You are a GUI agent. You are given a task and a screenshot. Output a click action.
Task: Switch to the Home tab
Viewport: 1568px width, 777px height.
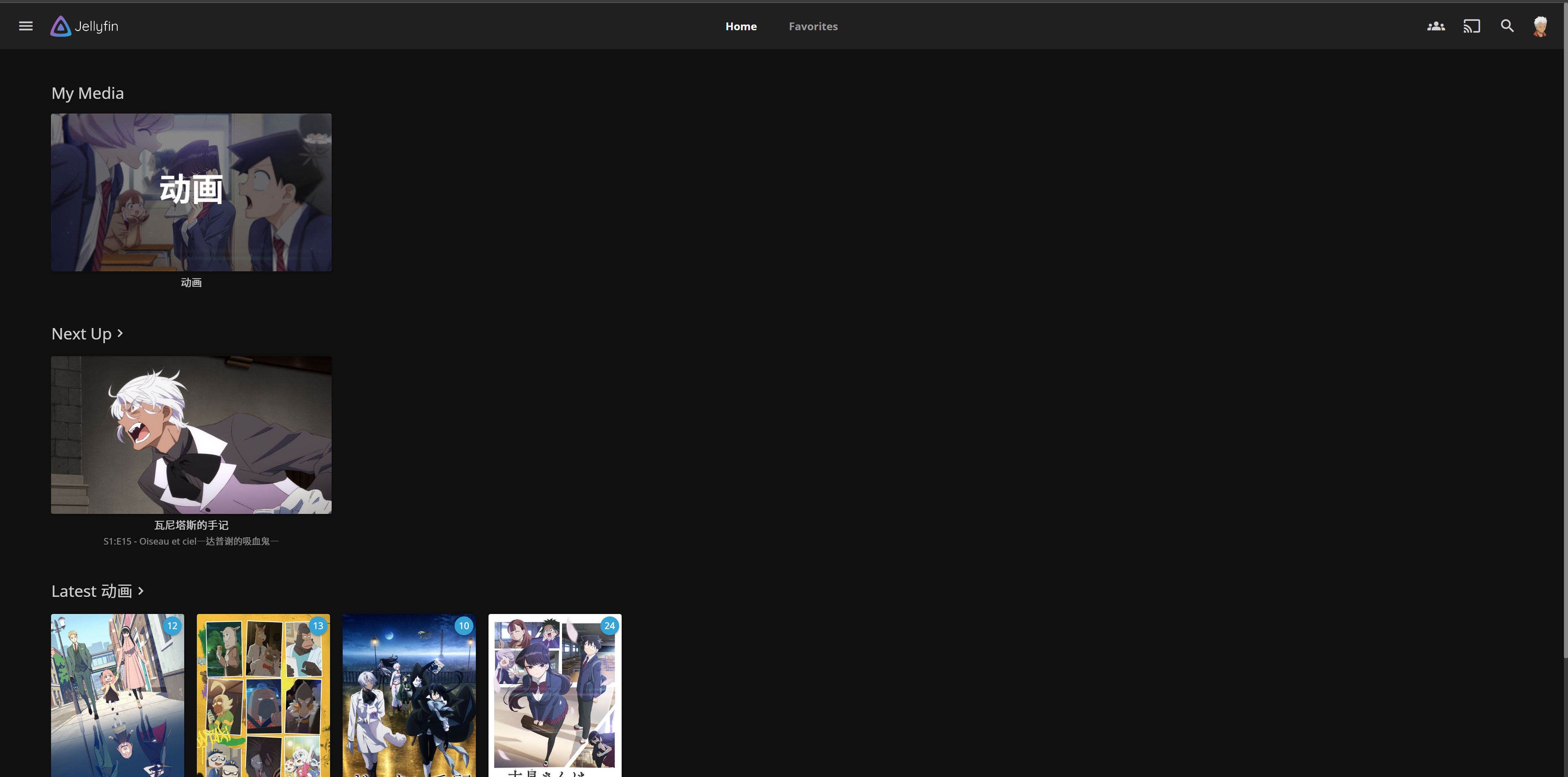pos(741,26)
